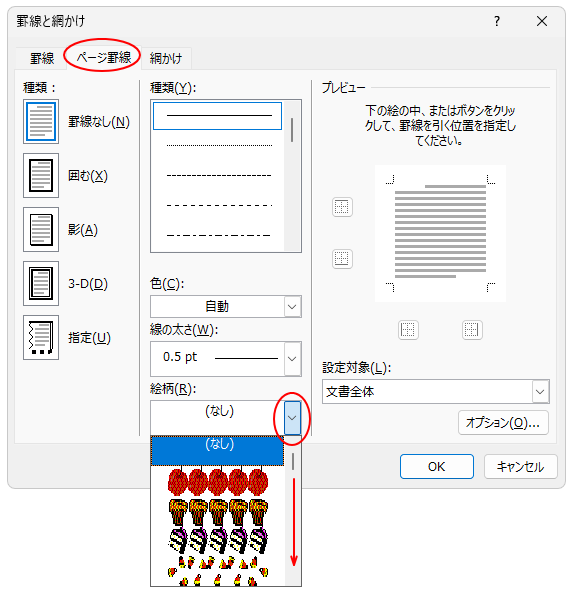
Task: Open the 色 (color) dropdown showing 自動
Action: tap(226, 306)
